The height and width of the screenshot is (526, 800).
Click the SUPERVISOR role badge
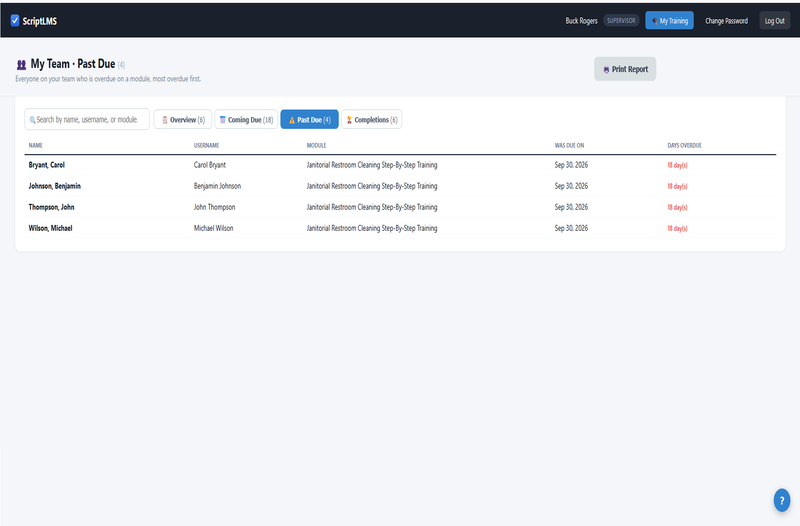tap(621, 20)
